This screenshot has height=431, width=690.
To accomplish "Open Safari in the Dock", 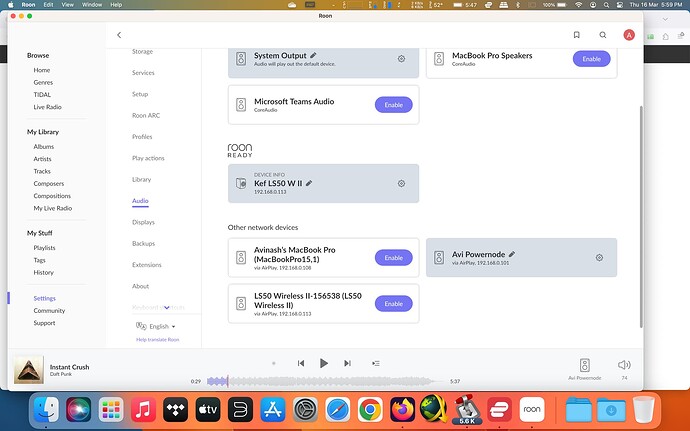I will 338,409.
